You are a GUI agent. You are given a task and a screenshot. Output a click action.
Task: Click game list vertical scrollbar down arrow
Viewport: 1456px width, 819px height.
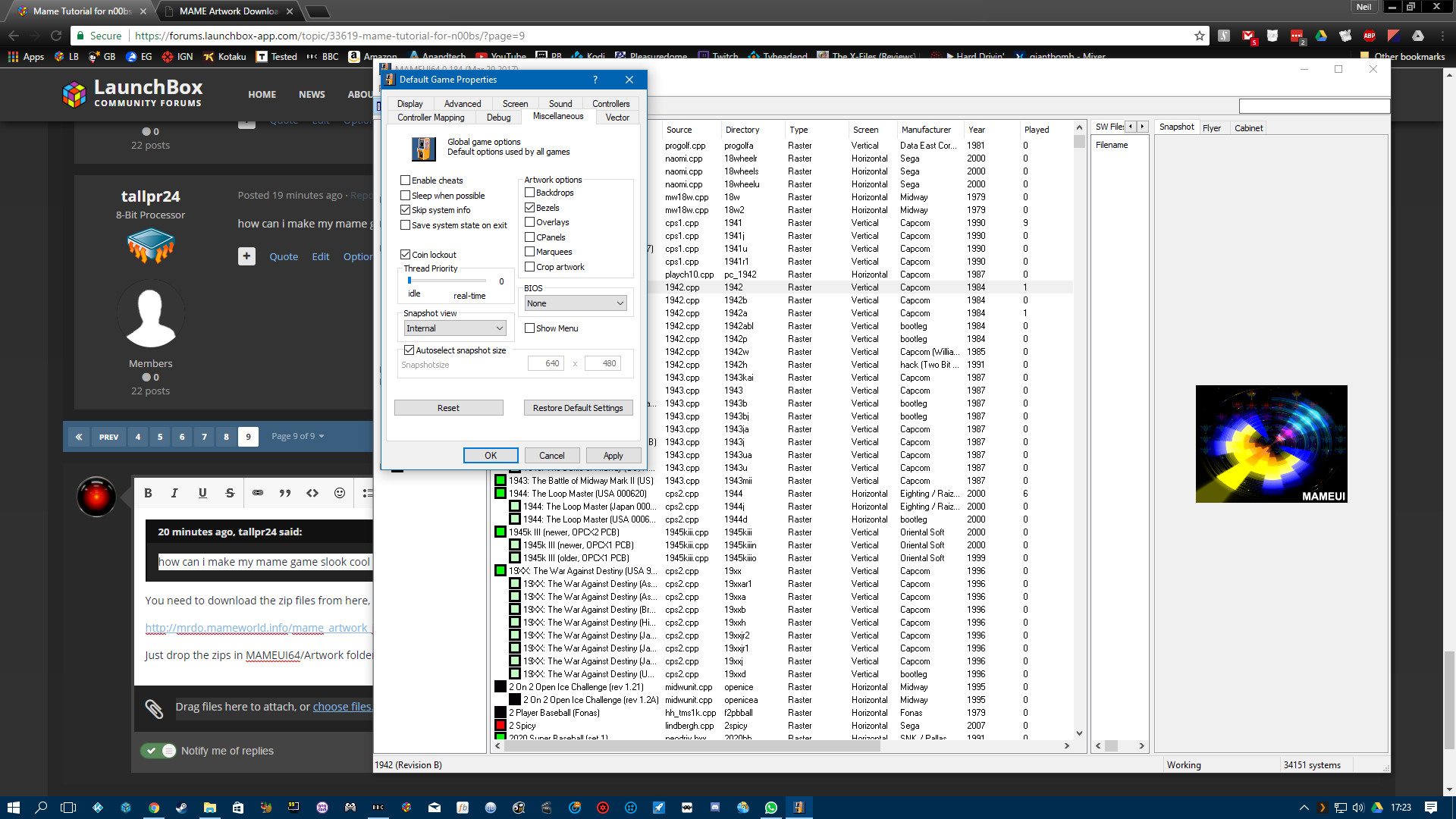[x=1079, y=733]
